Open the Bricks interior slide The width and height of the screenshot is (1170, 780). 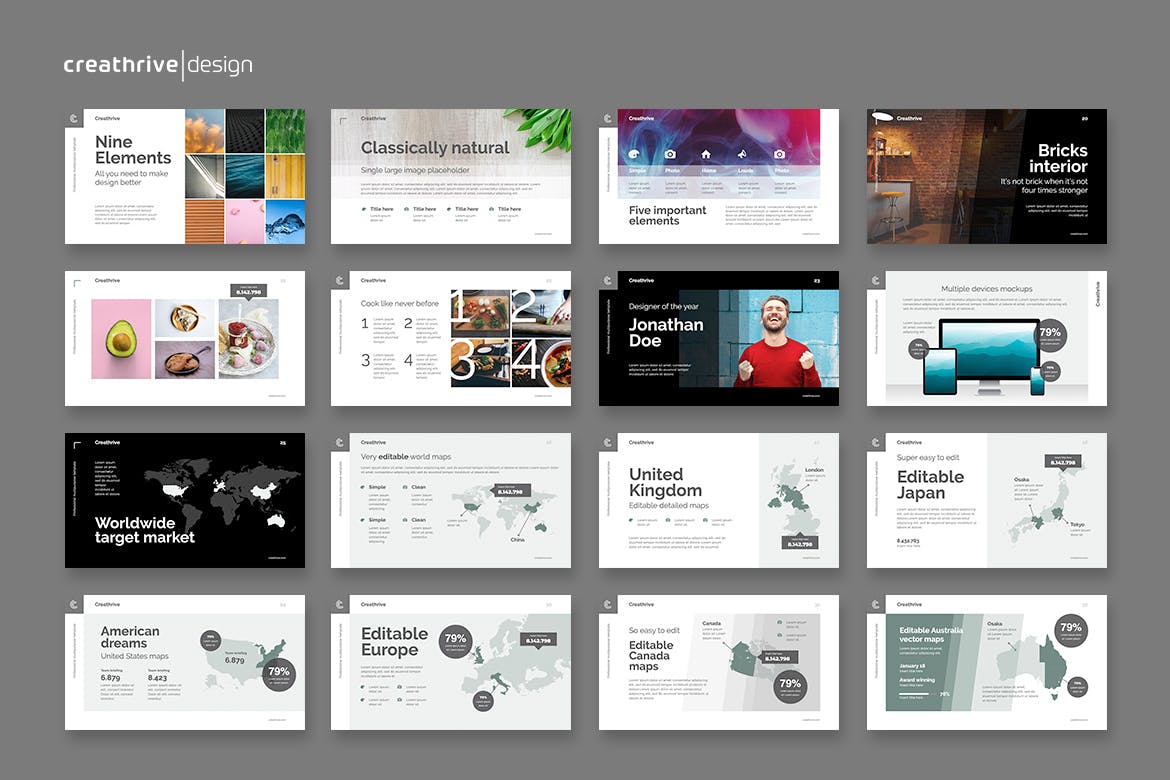986,176
